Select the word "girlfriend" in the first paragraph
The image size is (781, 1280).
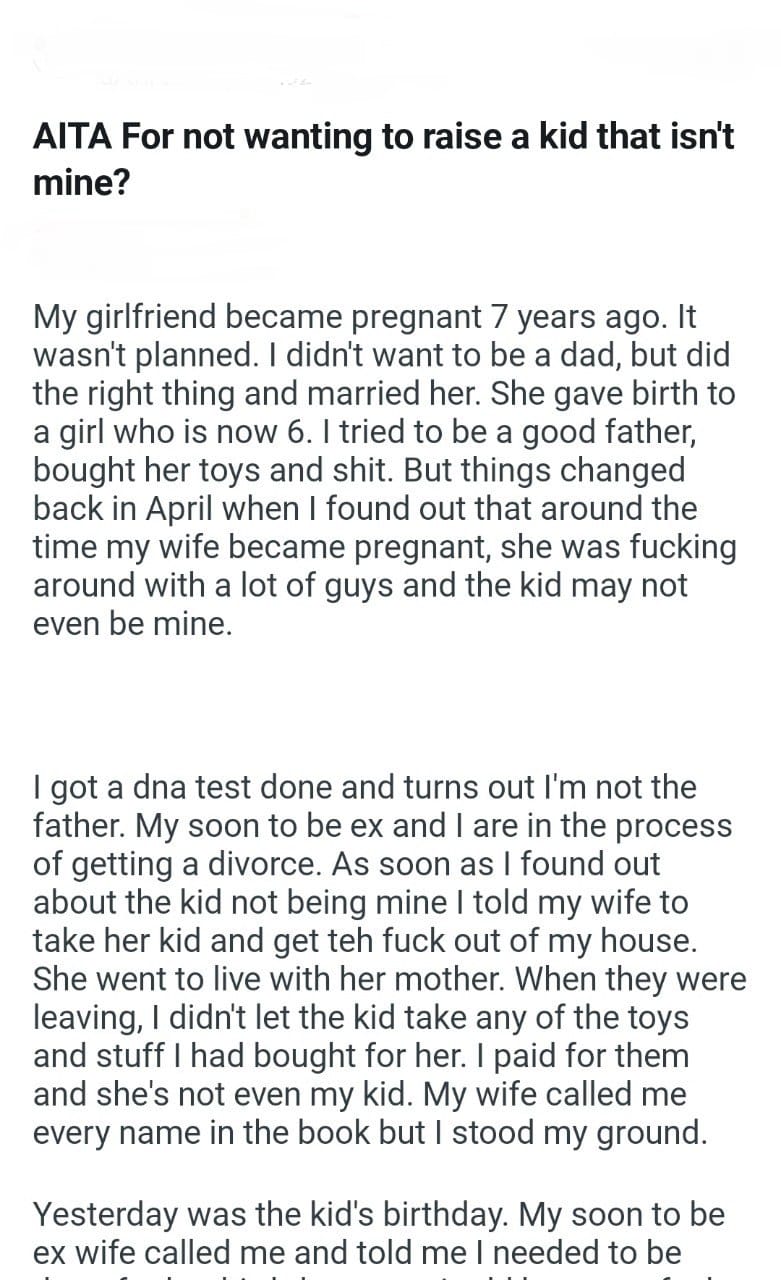[x=161, y=318]
